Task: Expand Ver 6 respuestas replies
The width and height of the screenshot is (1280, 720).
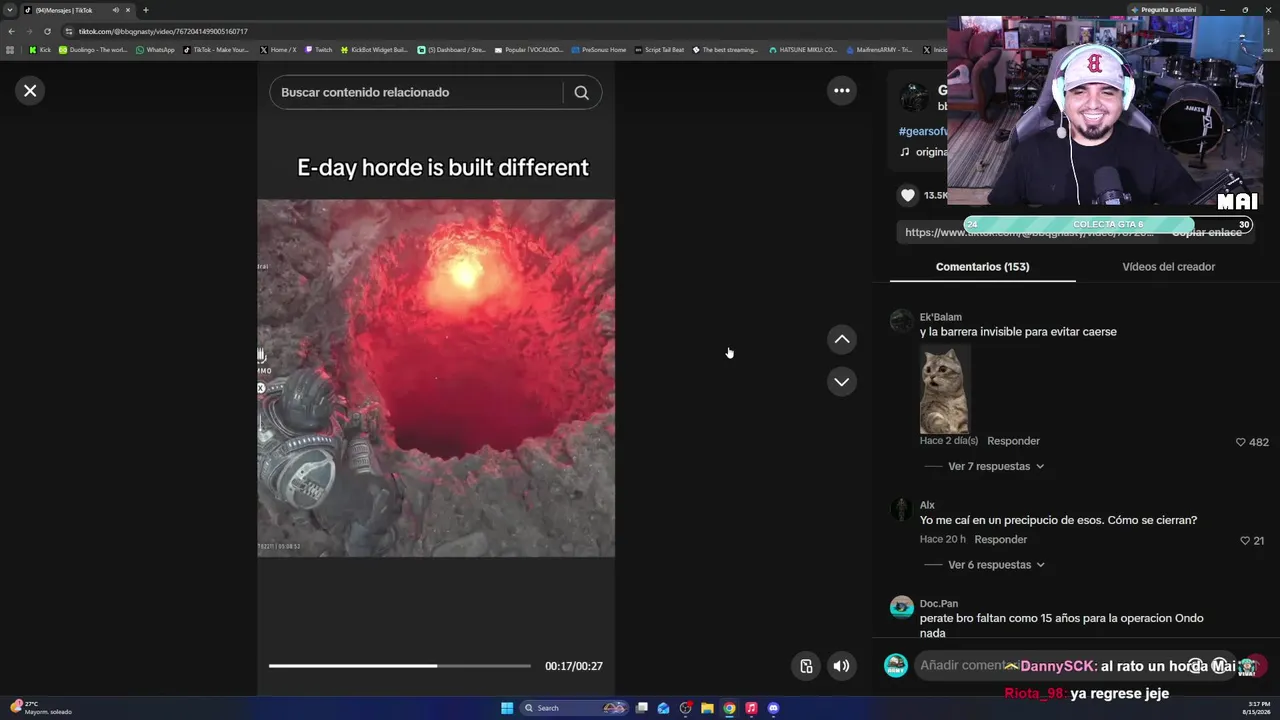Action: click(x=996, y=565)
